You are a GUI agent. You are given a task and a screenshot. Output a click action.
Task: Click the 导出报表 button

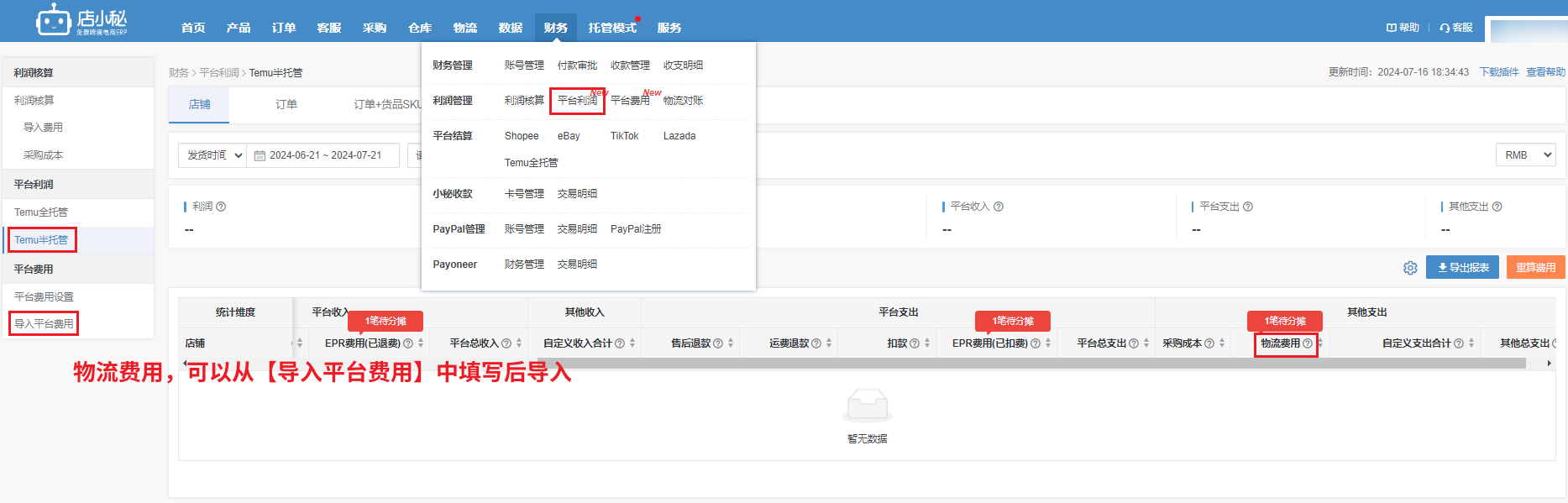[x=1462, y=268]
